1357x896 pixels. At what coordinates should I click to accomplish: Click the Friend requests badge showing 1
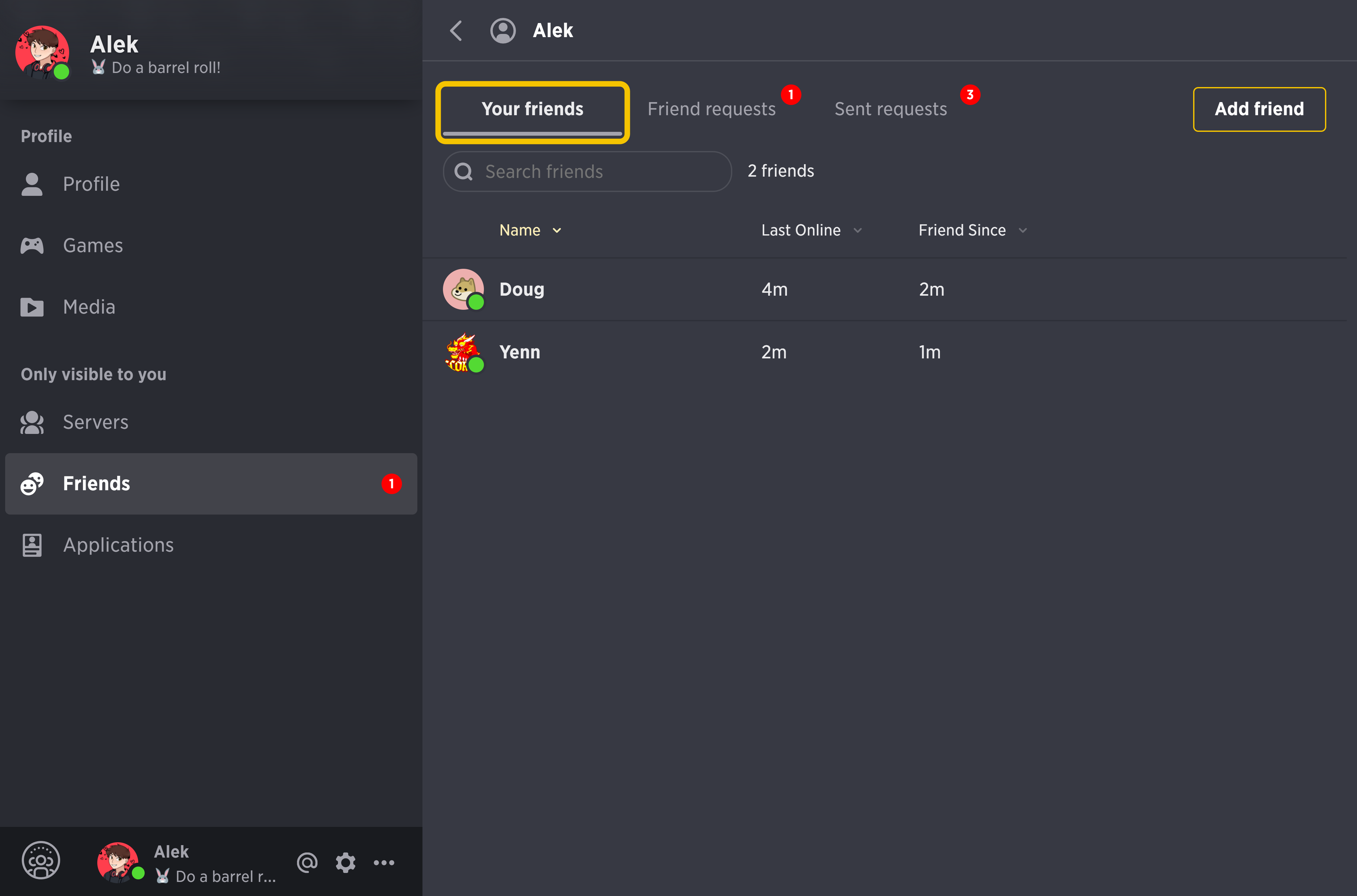click(791, 95)
